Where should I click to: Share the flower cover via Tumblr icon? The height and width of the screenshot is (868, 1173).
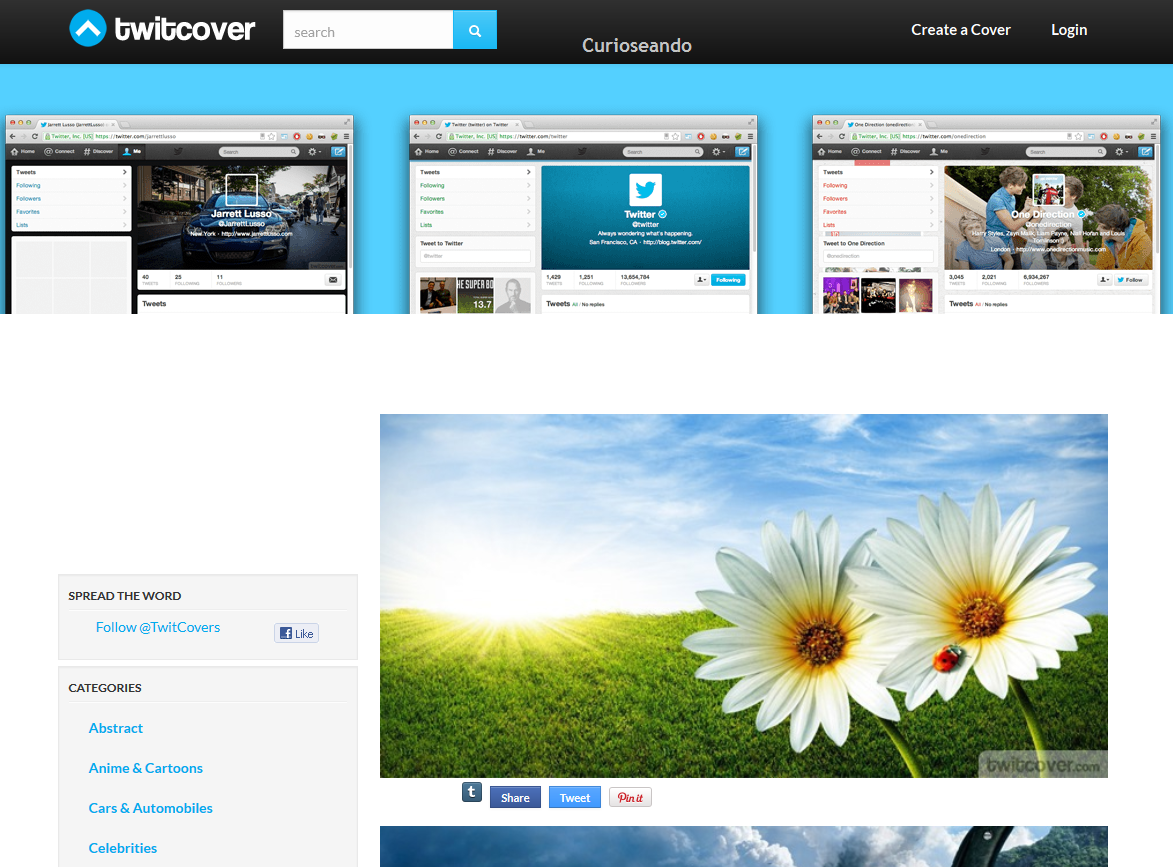[x=471, y=791]
